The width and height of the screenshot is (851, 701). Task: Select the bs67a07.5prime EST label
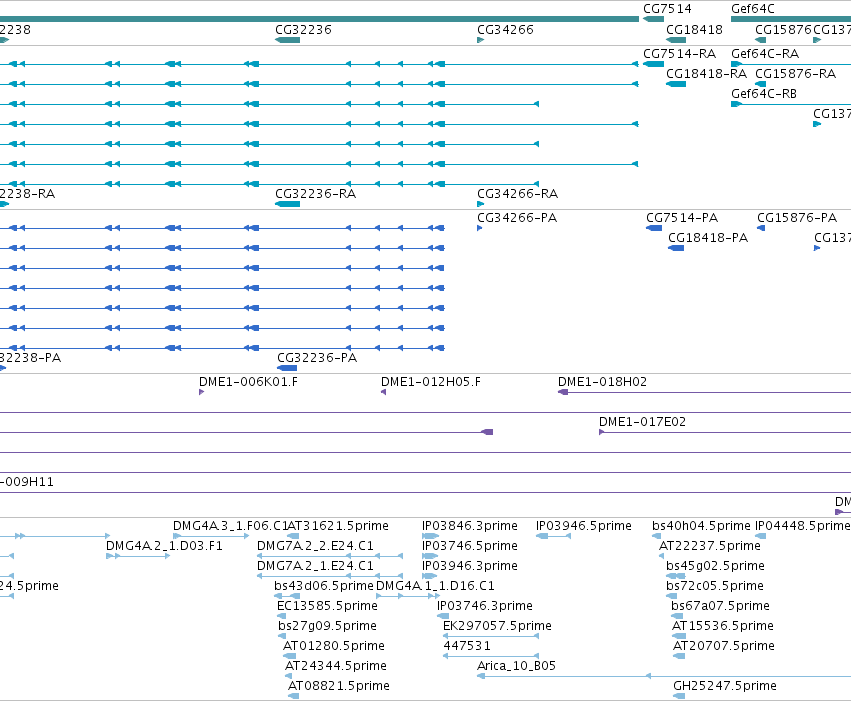720,606
